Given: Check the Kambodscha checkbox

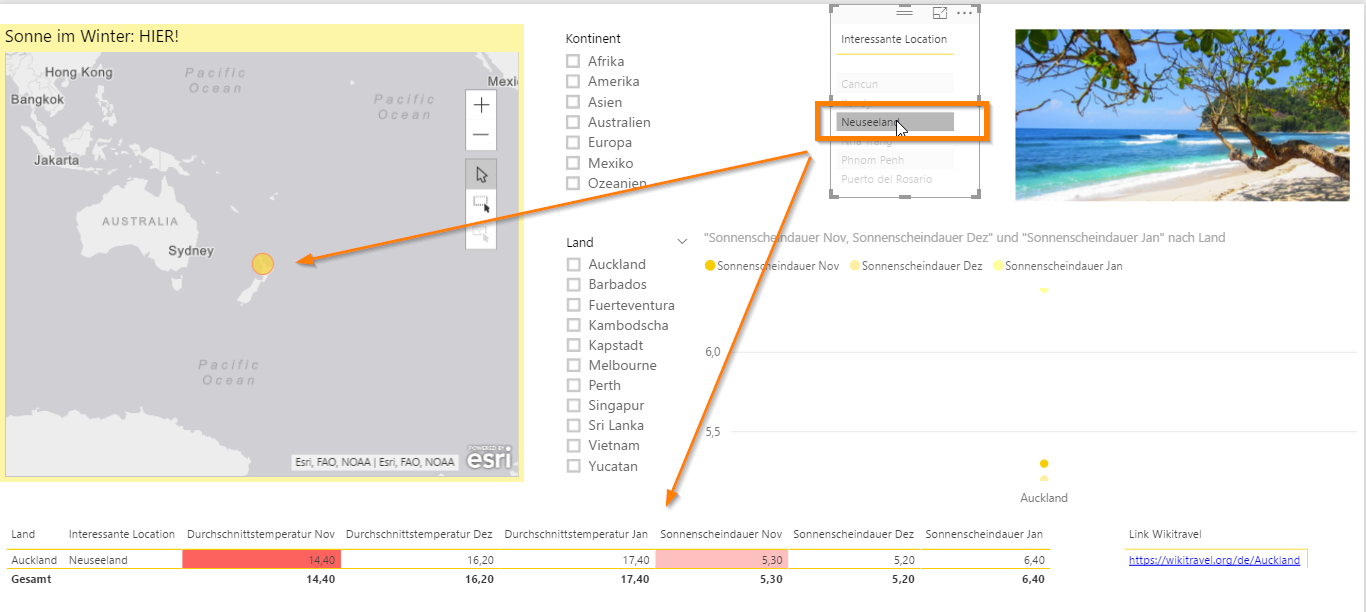Looking at the screenshot, I should pos(574,325).
